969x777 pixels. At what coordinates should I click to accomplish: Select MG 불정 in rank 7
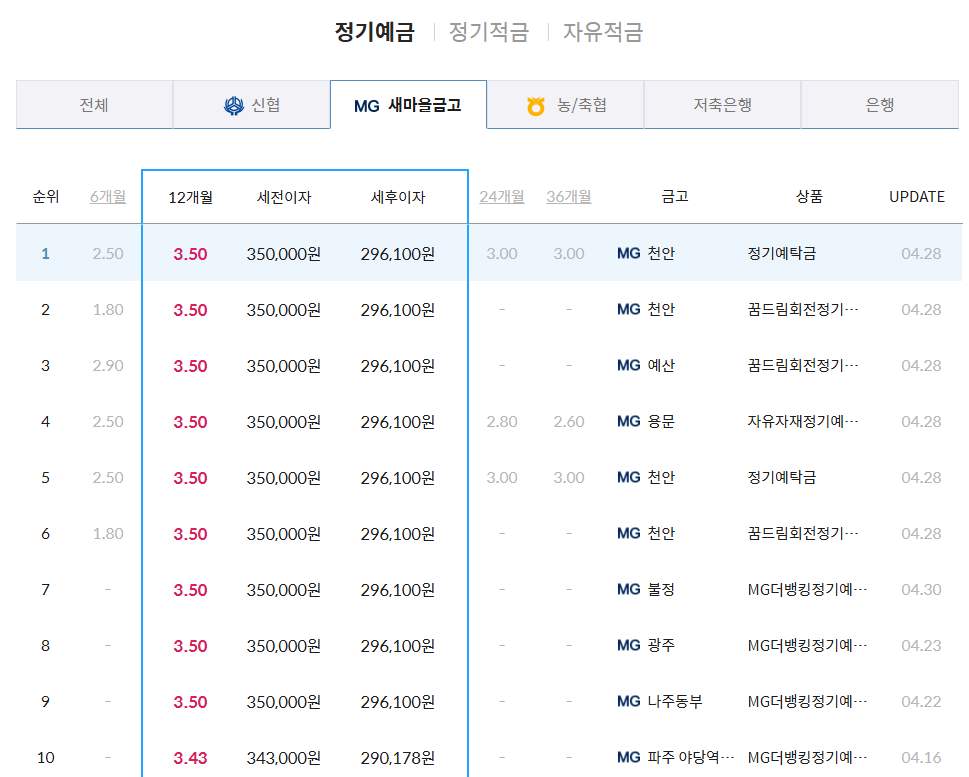click(x=646, y=589)
